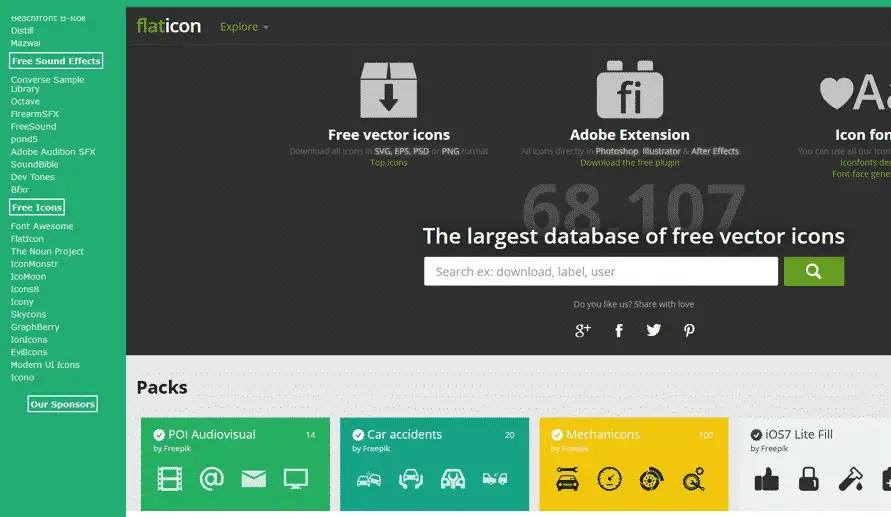Open the iOS7 Lite Fill pack title
The width and height of the screenshot is (891, 517).
point(799,435)
